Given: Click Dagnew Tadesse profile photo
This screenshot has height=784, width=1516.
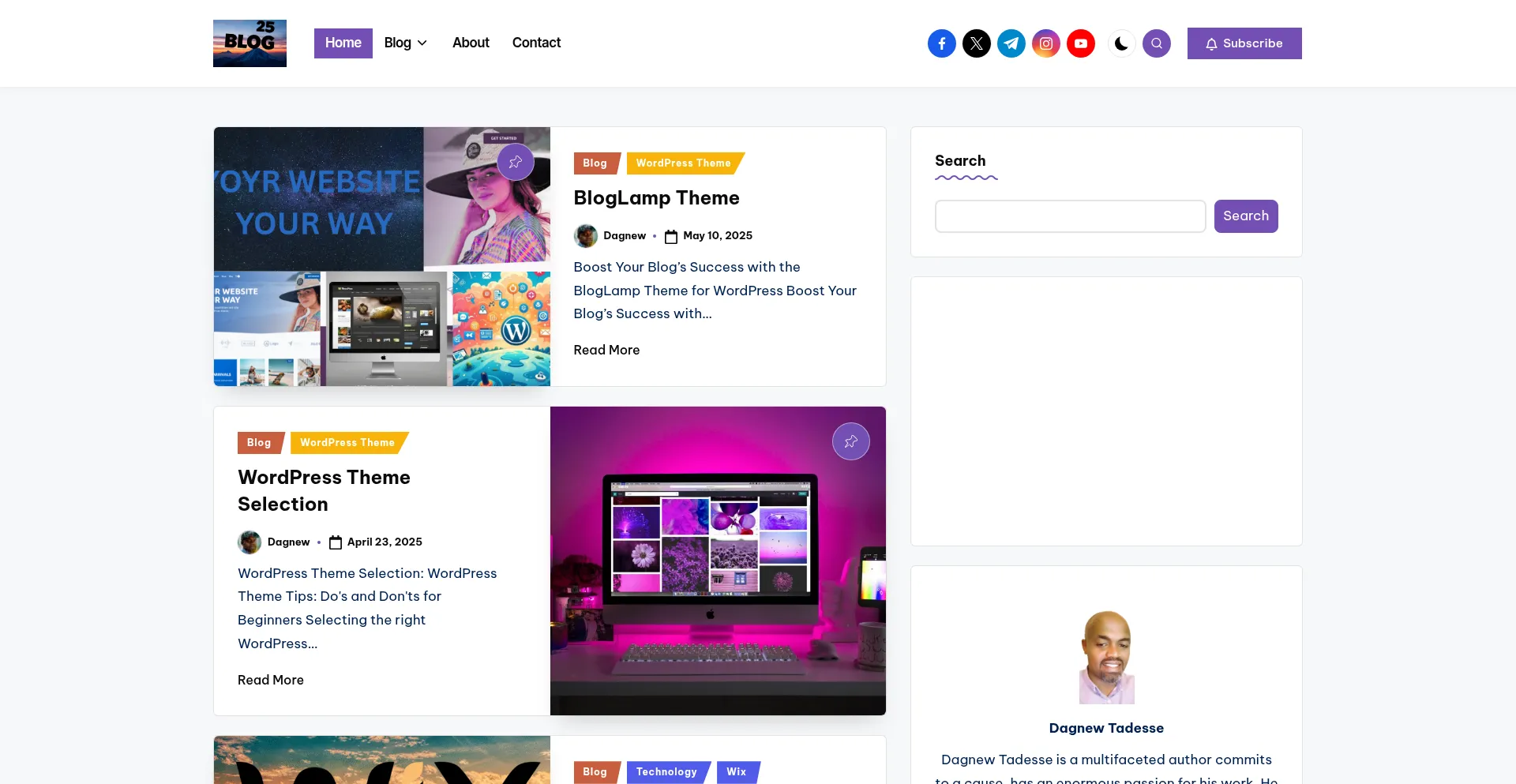Looking at the screenshot, I should coord(1106,657).
